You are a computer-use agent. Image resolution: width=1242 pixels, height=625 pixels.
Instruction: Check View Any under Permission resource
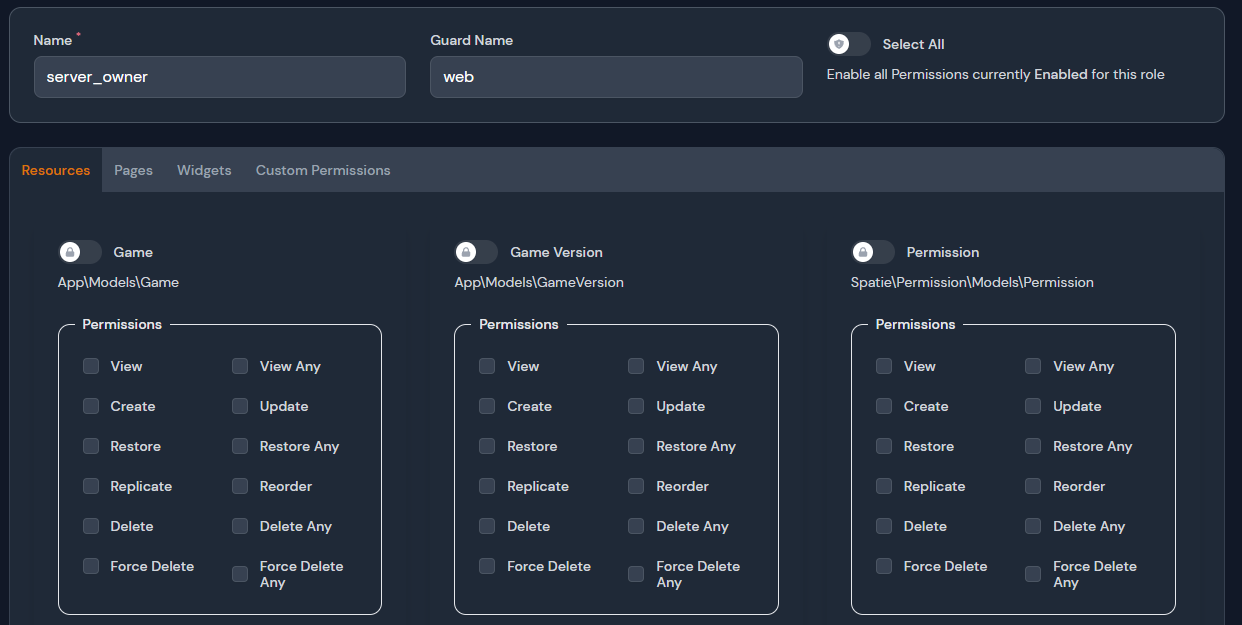[x=1032, y=366]
